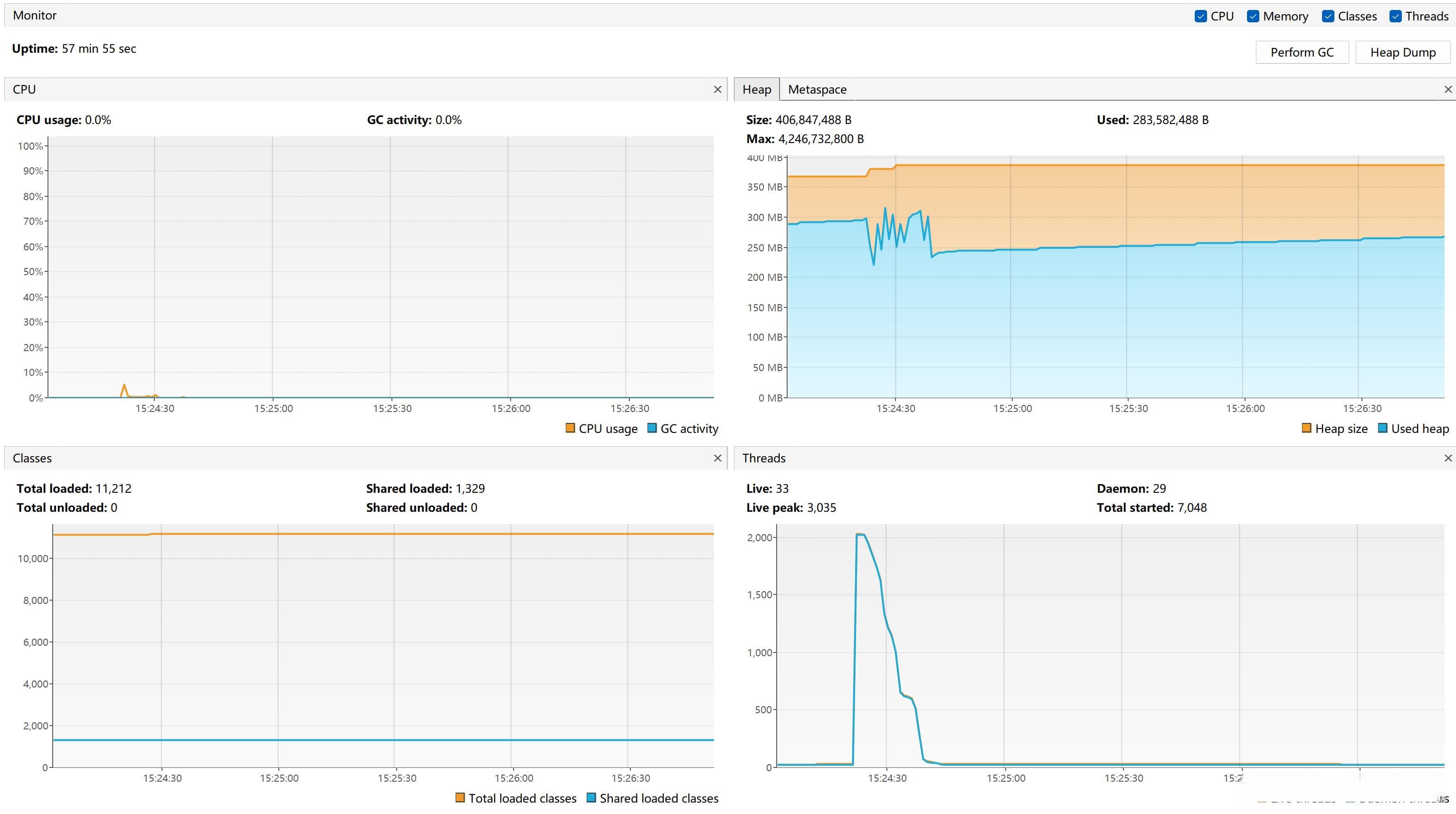Click the heap Size 406,847,488 B value

click(x=813, y=120)
